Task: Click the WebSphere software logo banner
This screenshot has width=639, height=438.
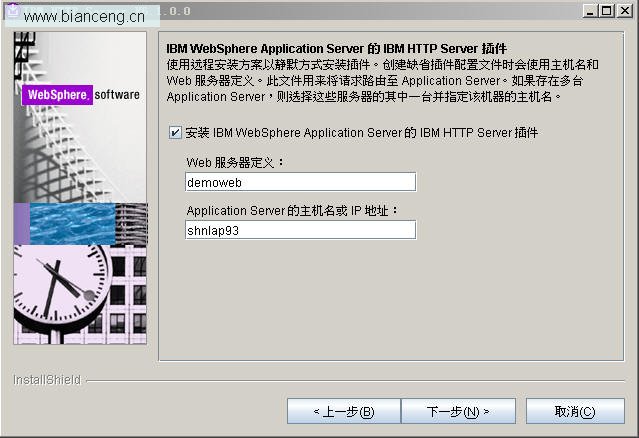Action: [x=81, y=95]
